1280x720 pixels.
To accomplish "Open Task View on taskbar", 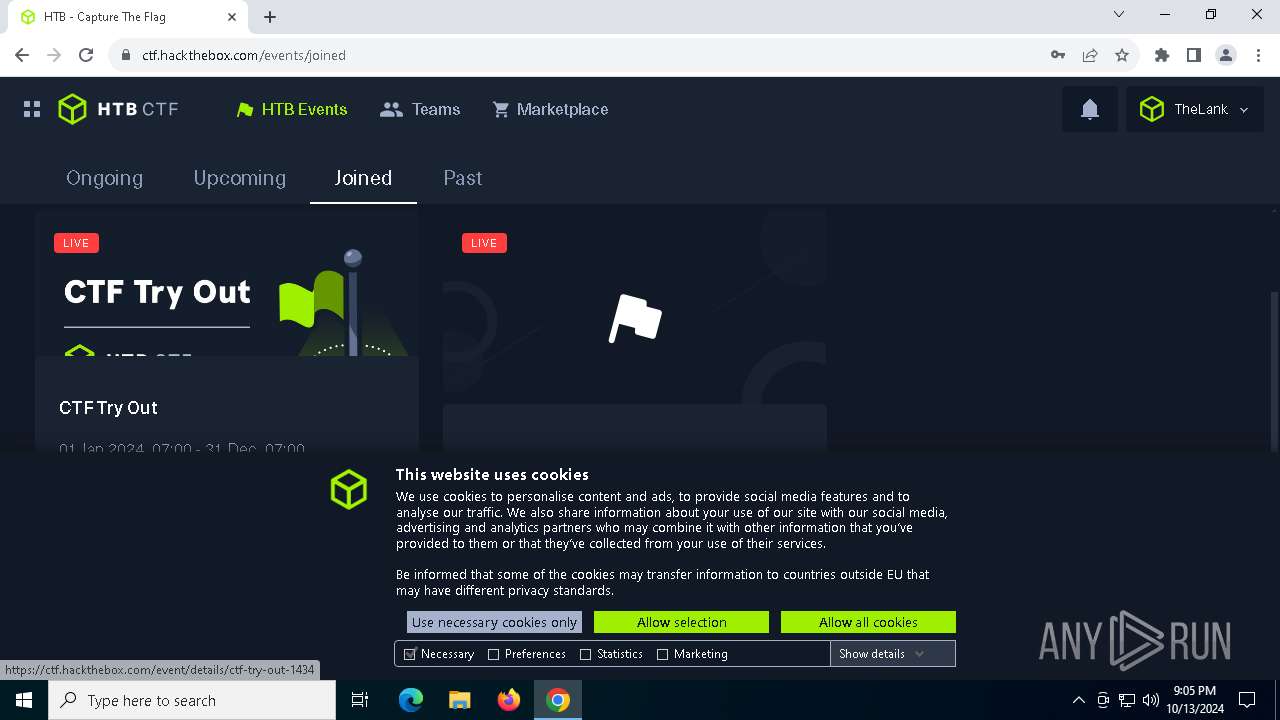I will click(x=360, y=700).
